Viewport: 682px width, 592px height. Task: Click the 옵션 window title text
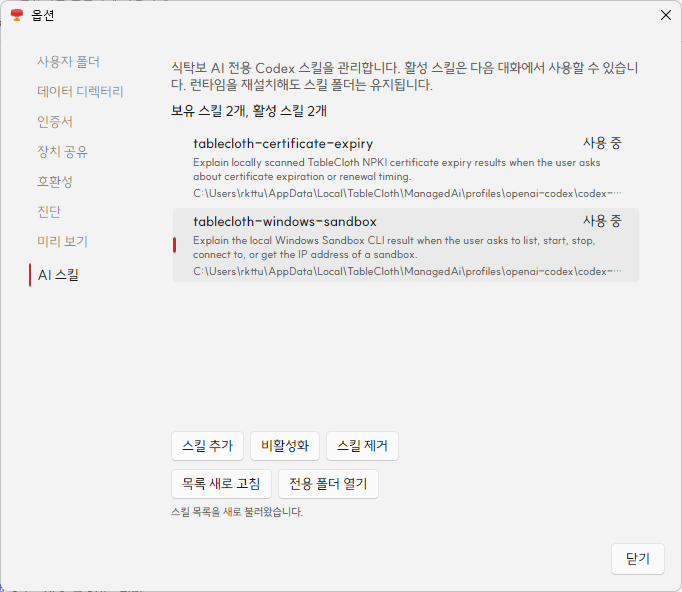tap(43, 15)
